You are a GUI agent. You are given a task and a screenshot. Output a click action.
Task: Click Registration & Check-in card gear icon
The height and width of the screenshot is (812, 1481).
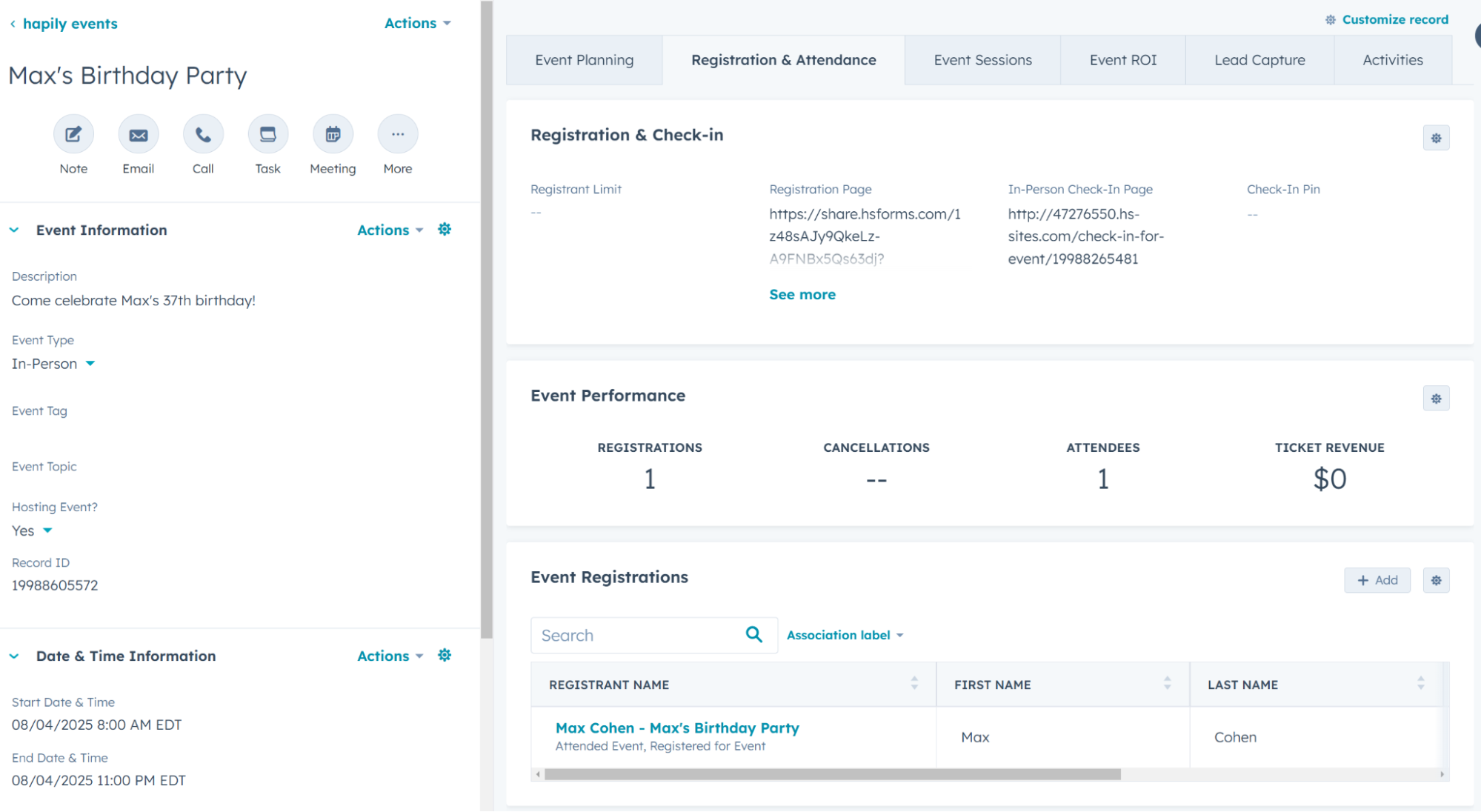point(1436,138)
